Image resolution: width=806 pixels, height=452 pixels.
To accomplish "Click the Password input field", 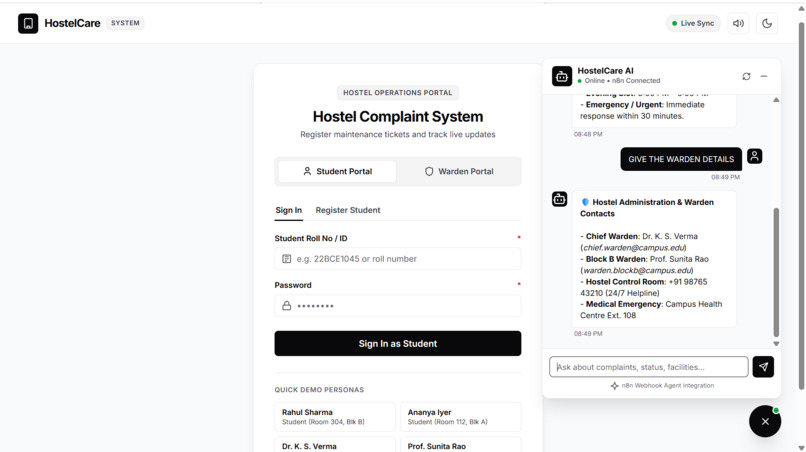I will tap(398, 305).
